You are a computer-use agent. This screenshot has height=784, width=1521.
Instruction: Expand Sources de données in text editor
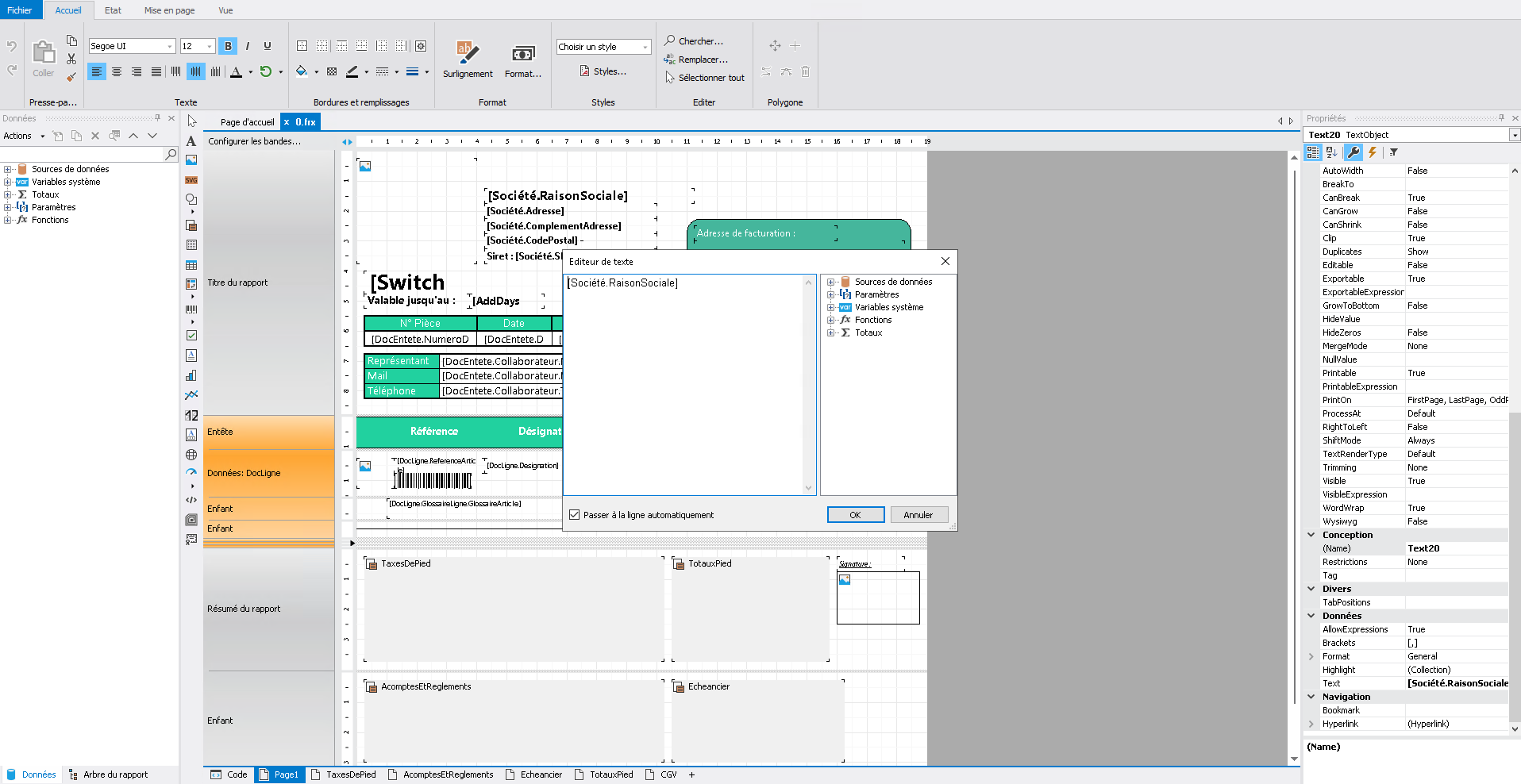click(831, 282)
